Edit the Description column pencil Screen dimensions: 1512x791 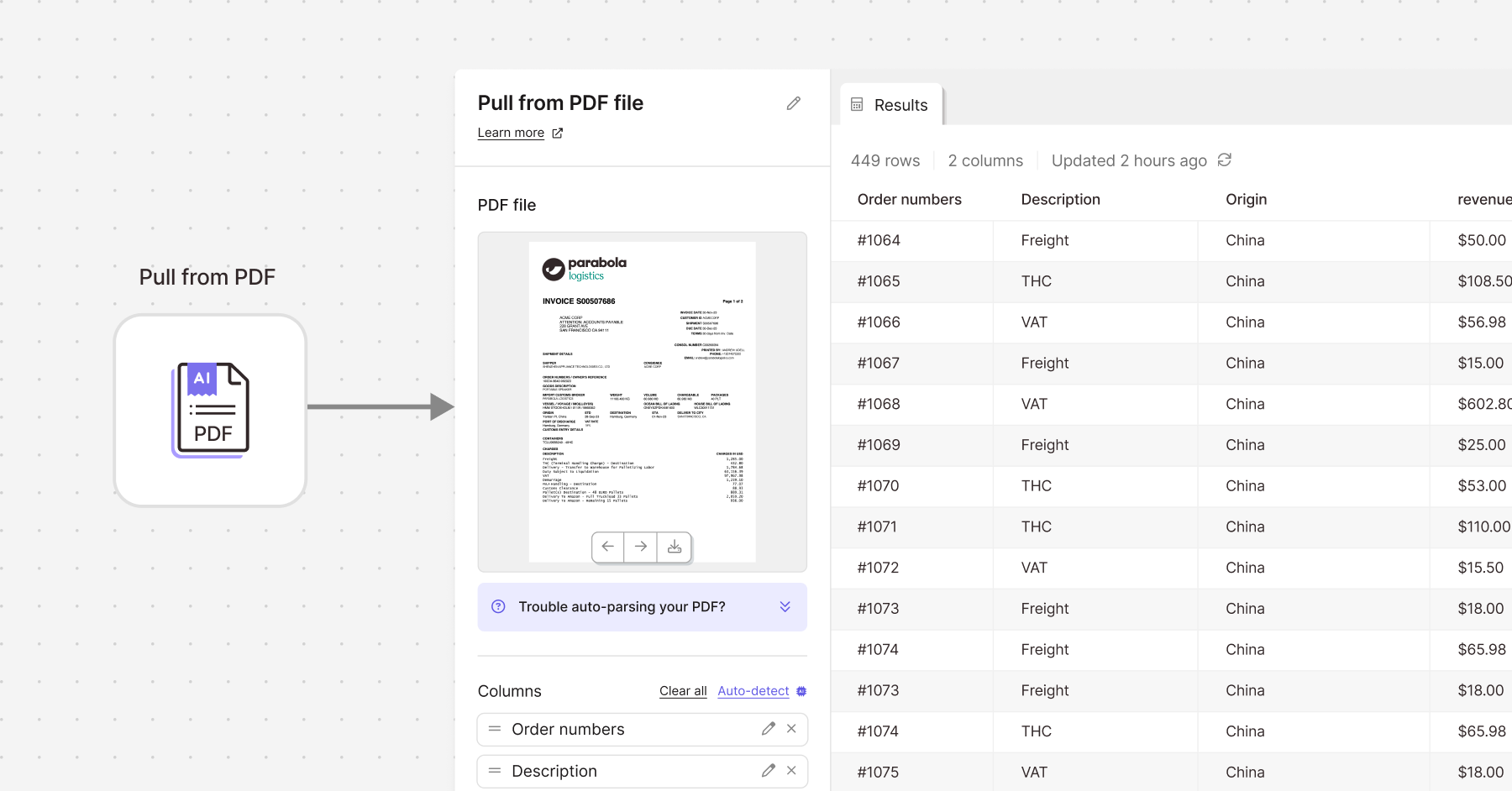[769, 771]
